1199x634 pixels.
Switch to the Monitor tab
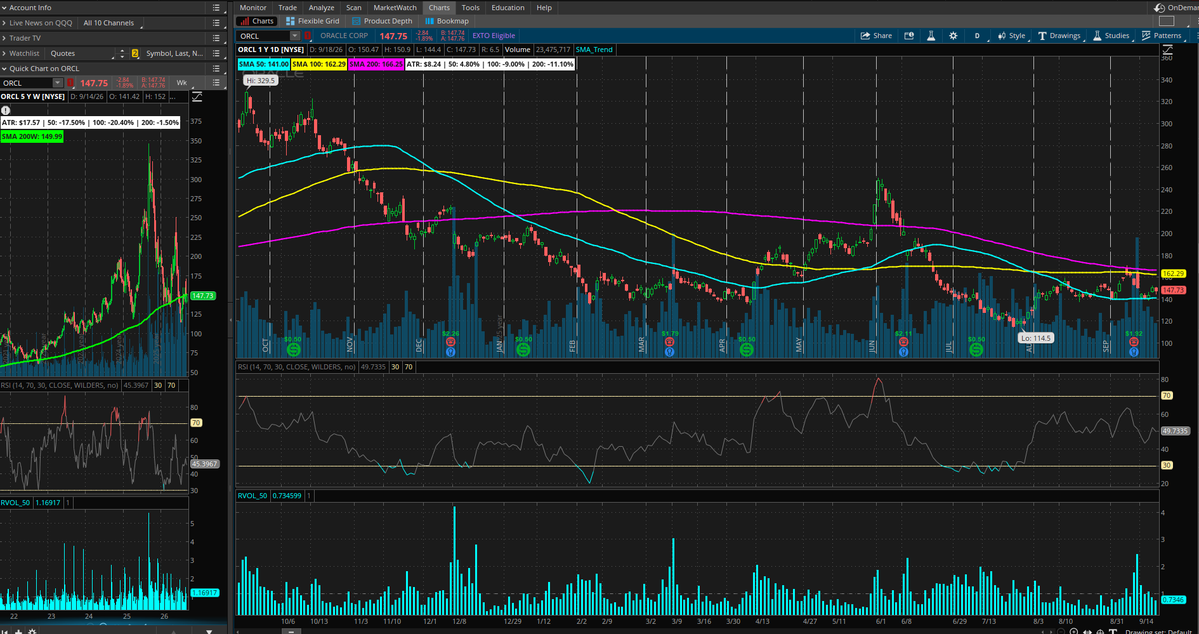click(252, 7)
